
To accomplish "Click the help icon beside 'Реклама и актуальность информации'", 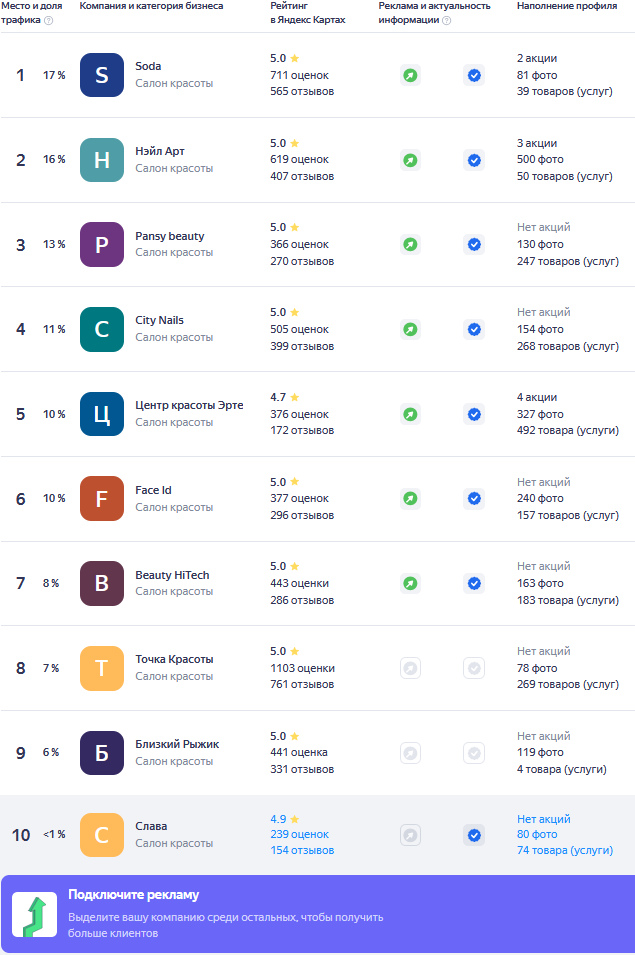I will tap(446, 20).
